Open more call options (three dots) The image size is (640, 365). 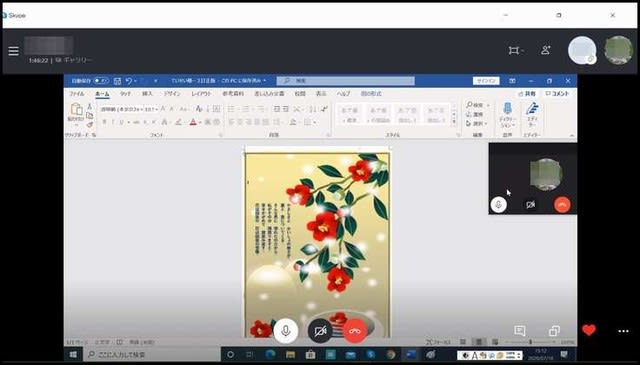coord(623,331)
